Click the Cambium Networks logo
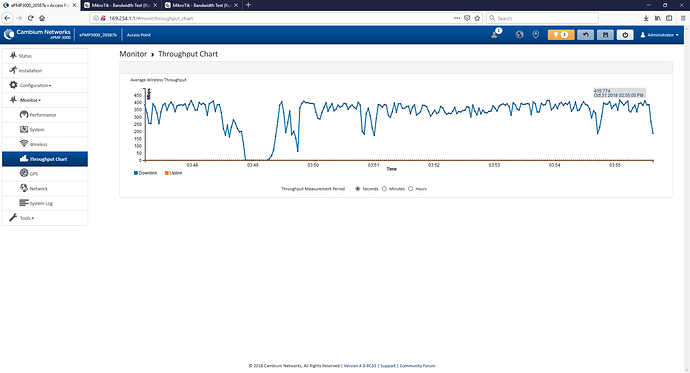Image resolution: width=690 pixels, height=373 pixels. 37,34
